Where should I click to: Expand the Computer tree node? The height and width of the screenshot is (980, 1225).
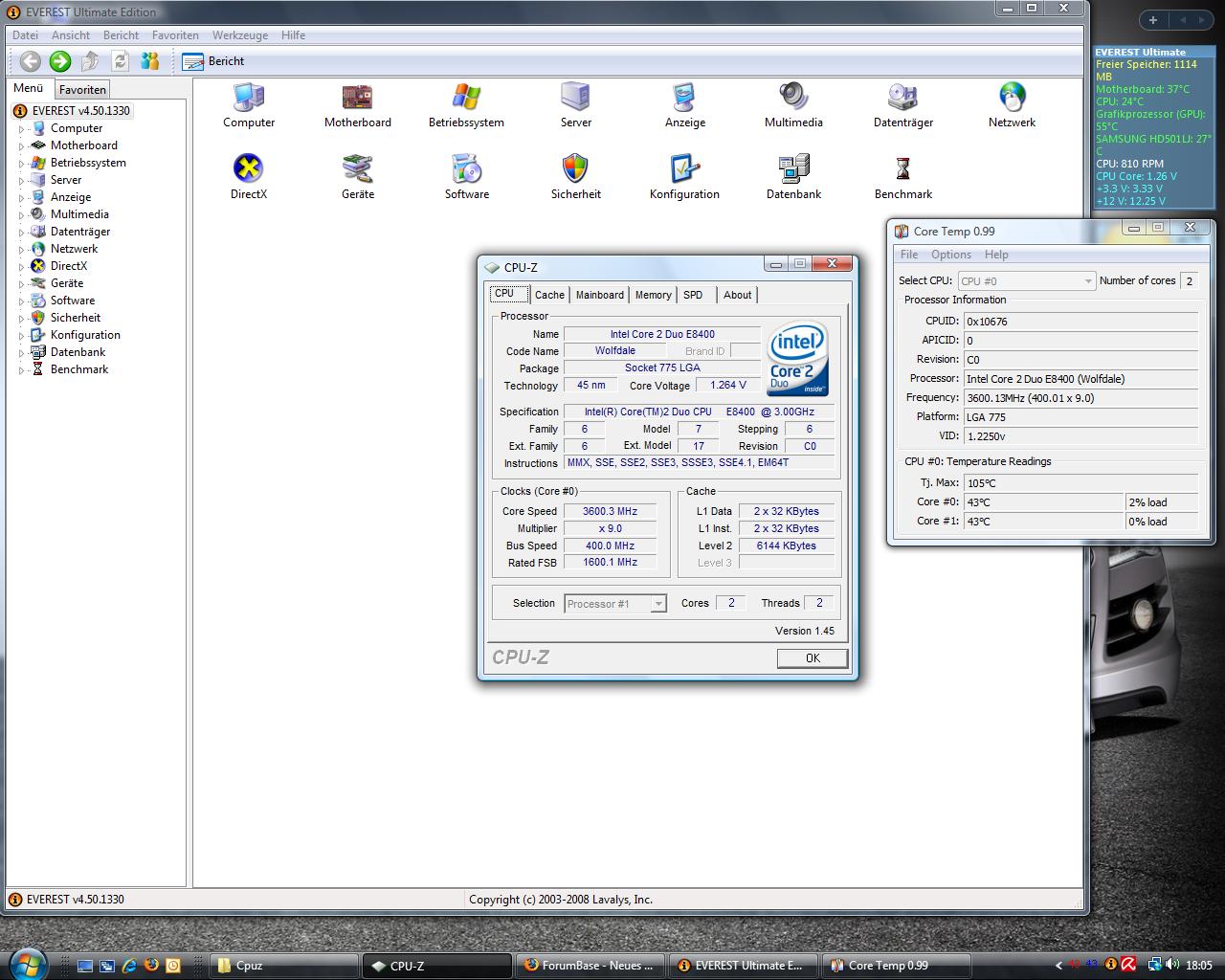click(x=22, y=128)
